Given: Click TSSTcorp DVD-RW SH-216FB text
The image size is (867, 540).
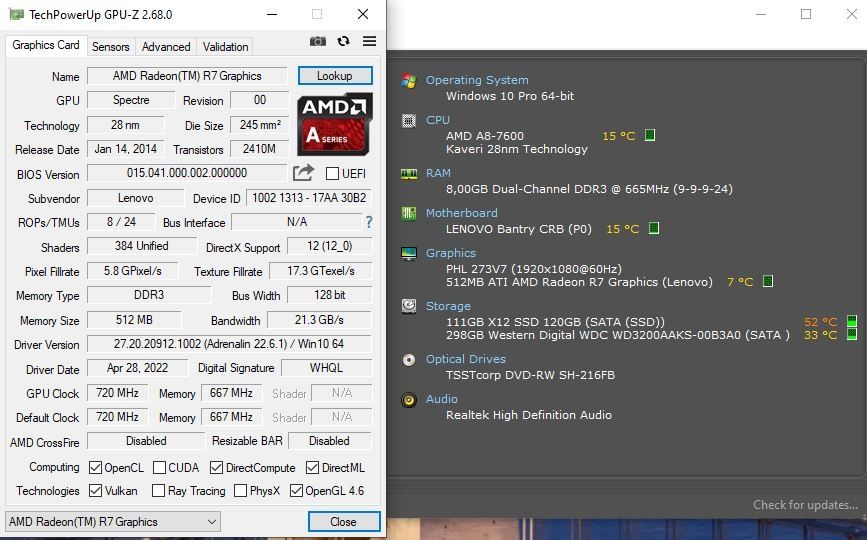Looking at the screenshot, I should point(530,375).
